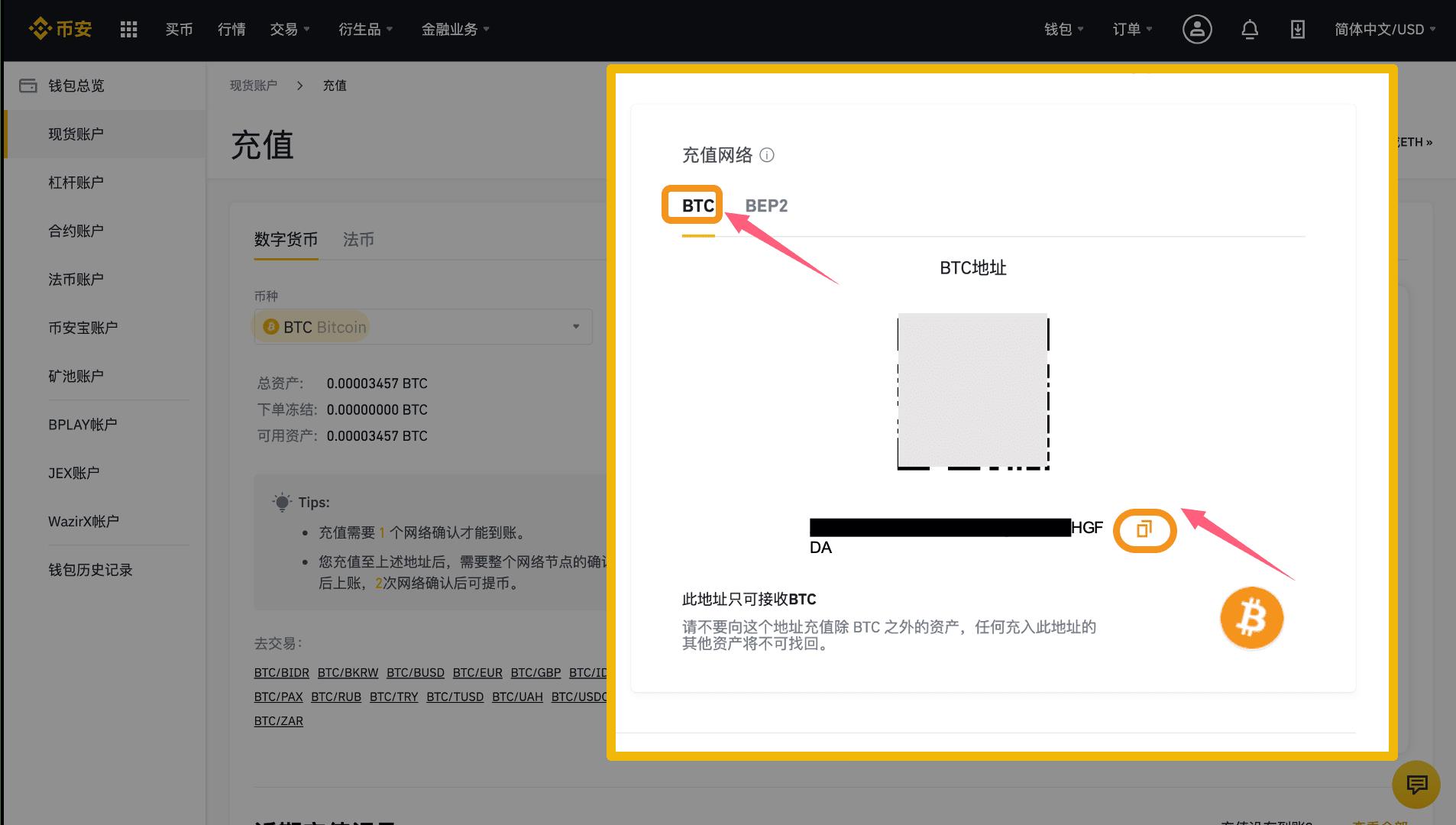Open the BTC/BUSD trading pair link

416,673
